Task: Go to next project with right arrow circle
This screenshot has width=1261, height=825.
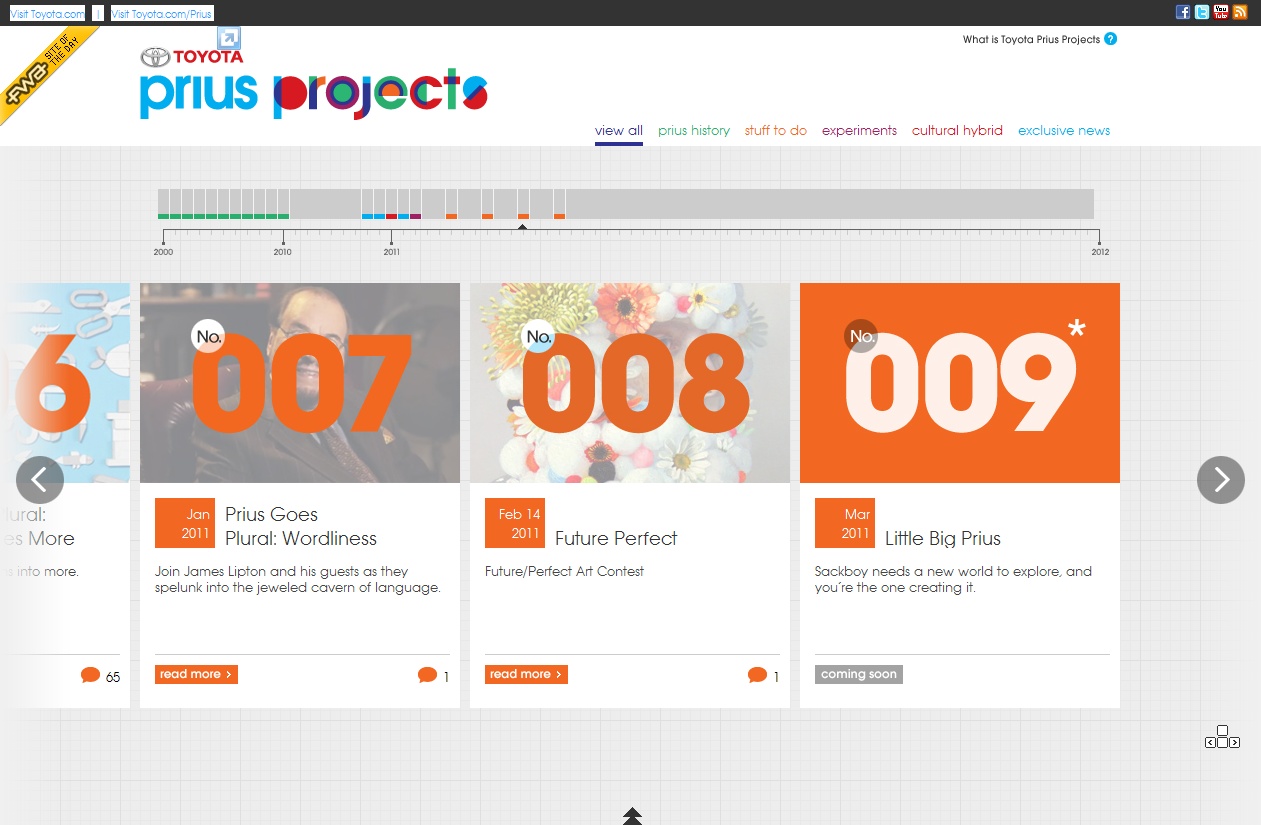Action: 1221,480
